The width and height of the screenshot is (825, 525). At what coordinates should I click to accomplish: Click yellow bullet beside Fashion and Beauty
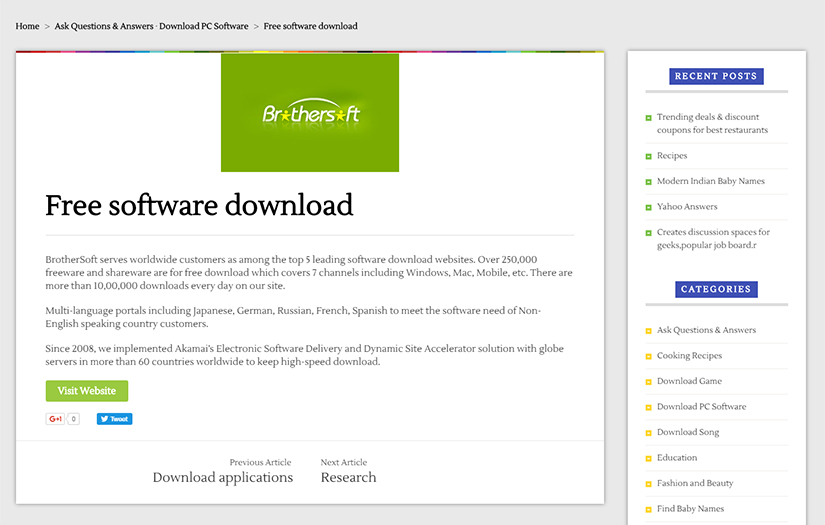click(648, 484)
